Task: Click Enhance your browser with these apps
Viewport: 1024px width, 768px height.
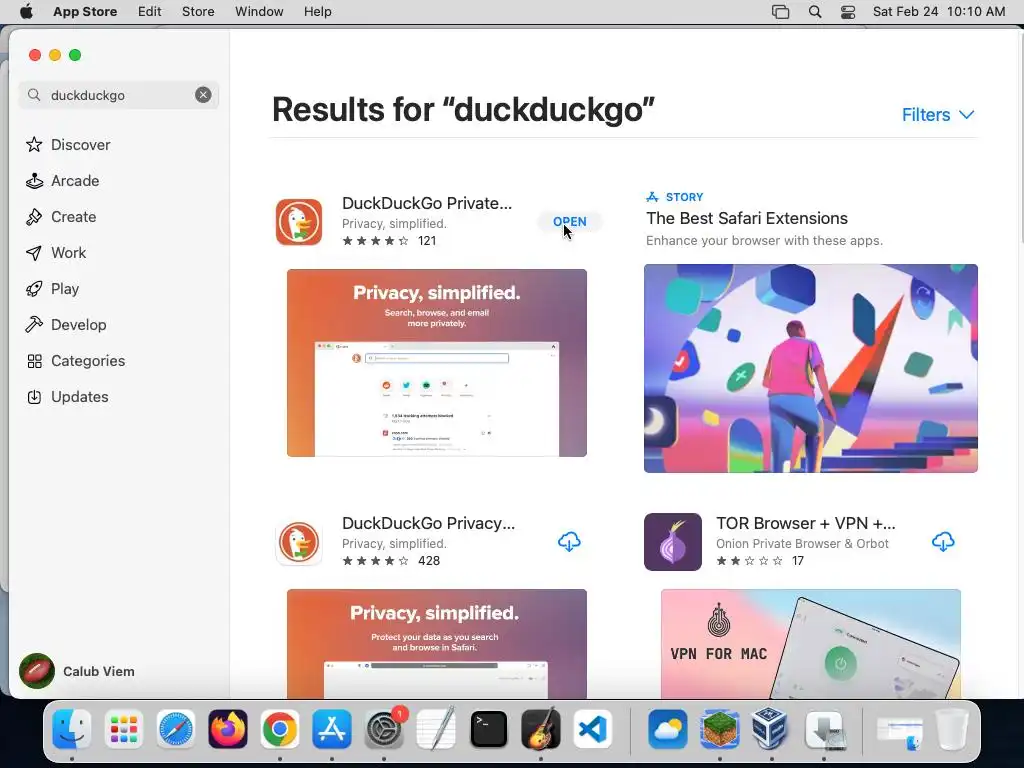Action: pos(764,240)
